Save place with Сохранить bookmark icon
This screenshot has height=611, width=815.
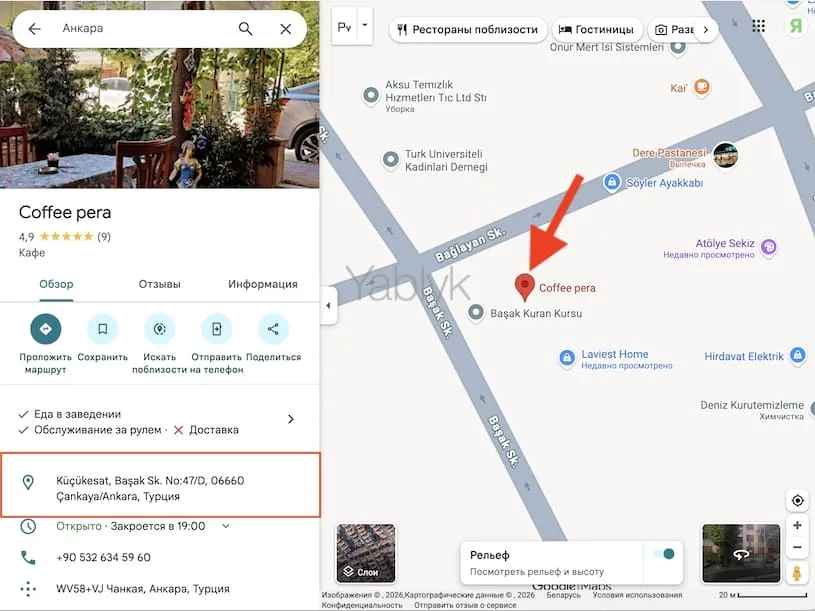coord(102,329)
